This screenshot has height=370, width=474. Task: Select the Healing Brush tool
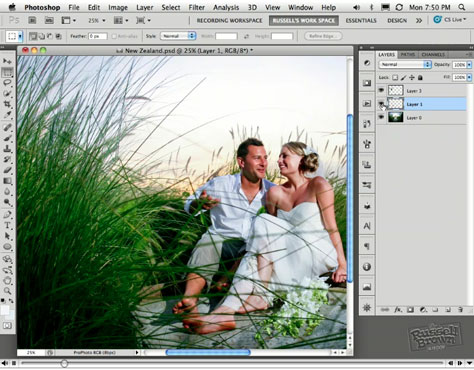[x=7, y=127]
